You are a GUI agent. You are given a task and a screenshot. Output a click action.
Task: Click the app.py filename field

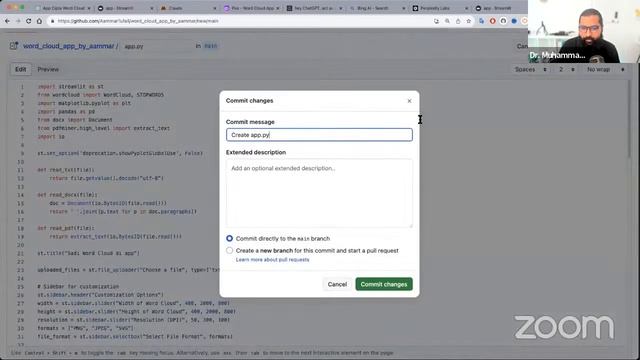(157, 46)
